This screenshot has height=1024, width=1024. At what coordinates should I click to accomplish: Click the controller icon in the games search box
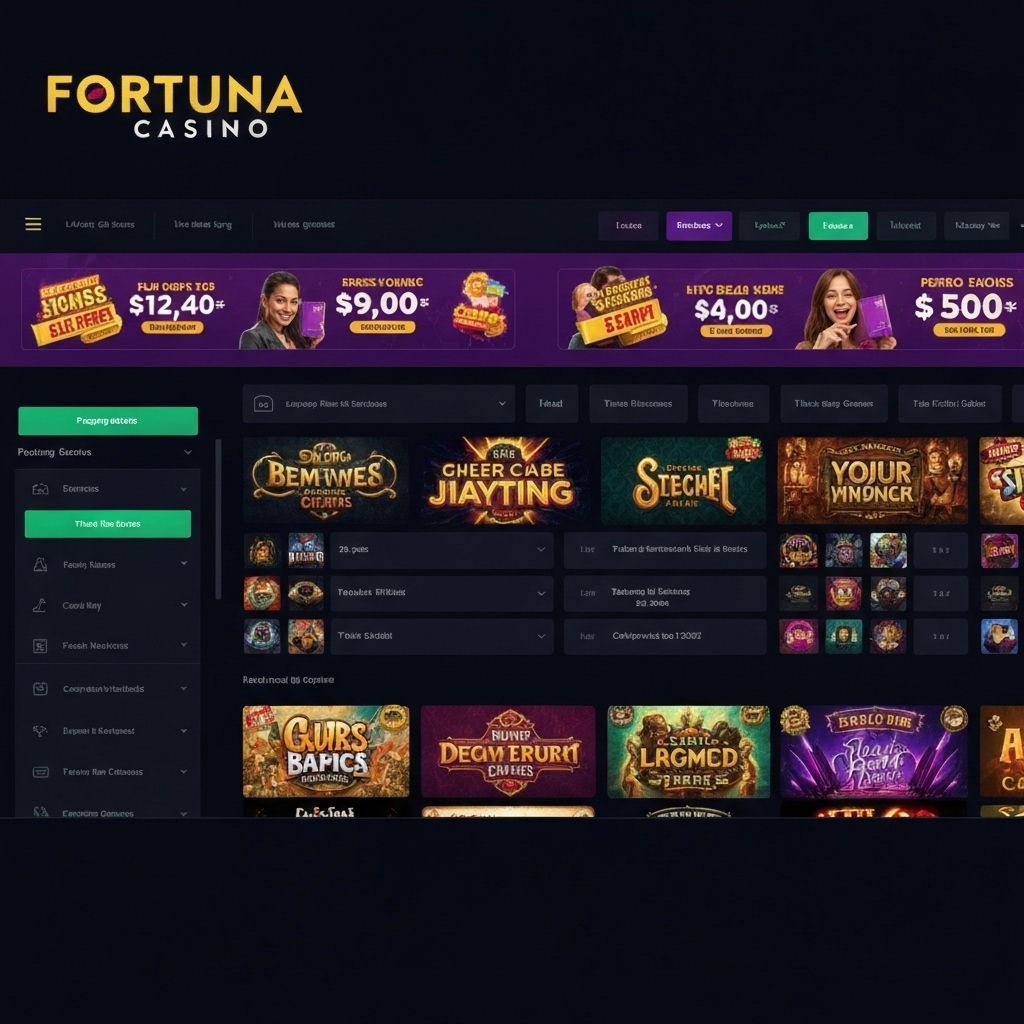coord(263,404)
